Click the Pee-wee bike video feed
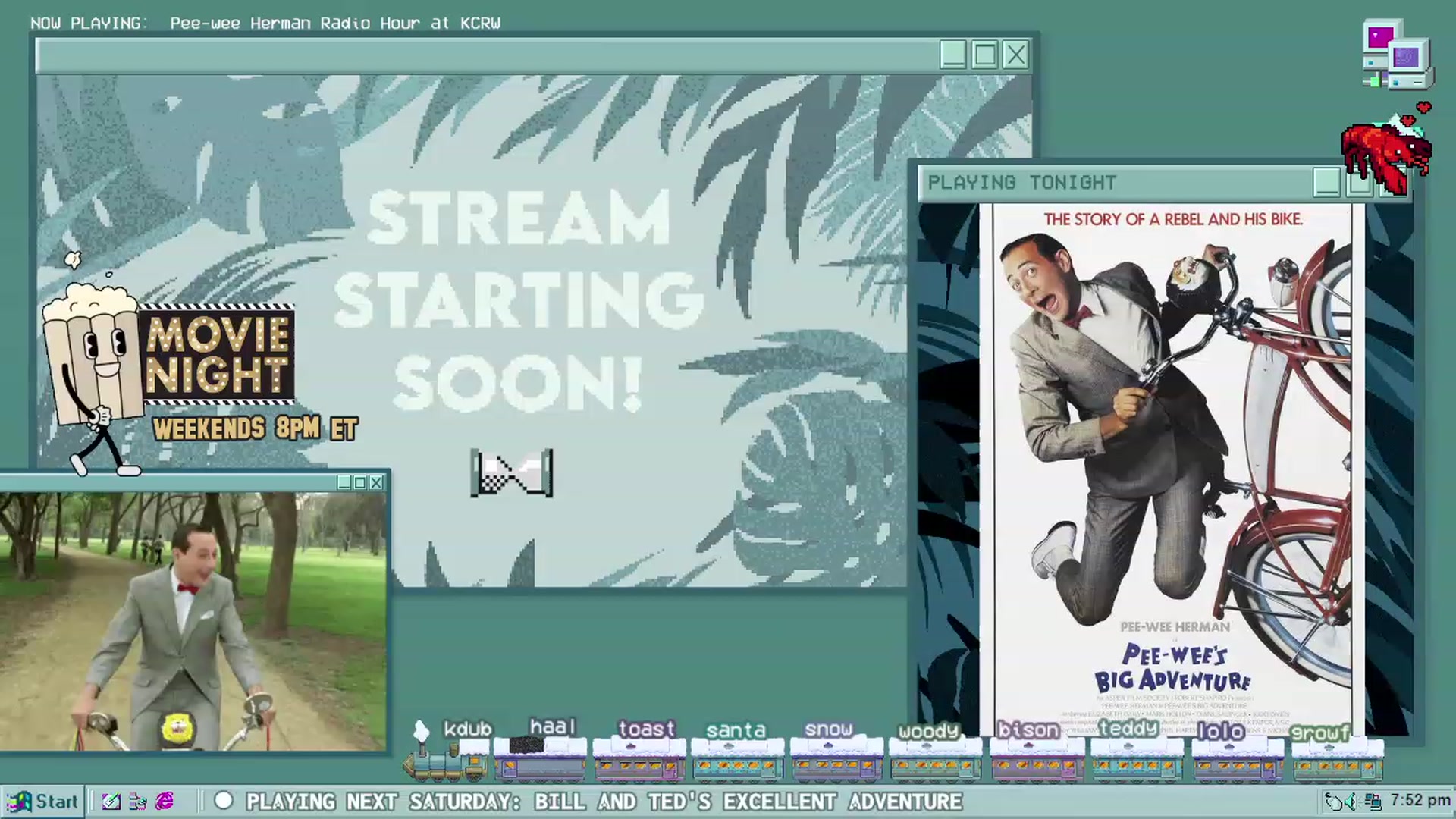Viewport: 1456px width, 819px height. [x=193, y=621]
